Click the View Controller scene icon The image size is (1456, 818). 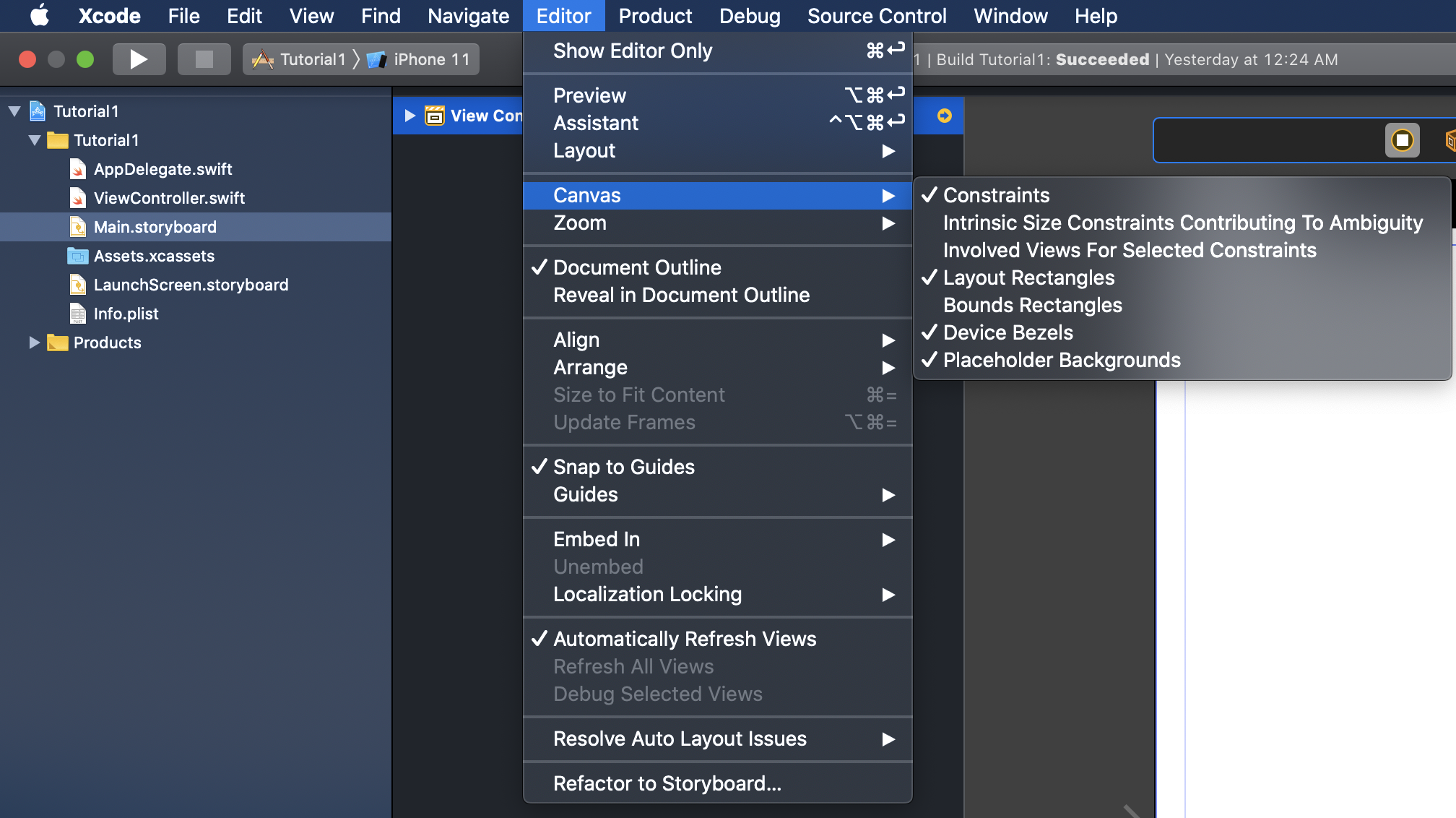click(x=434, y=116)
